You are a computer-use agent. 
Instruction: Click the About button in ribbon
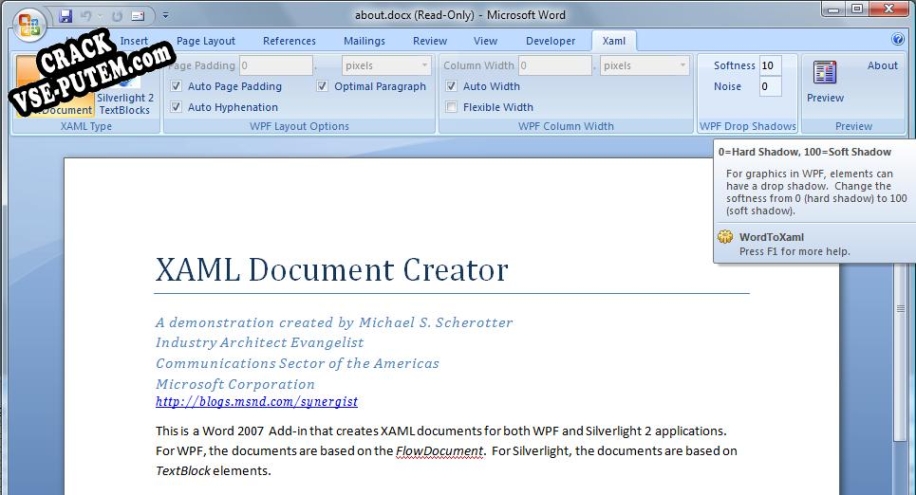click(x=882, y=65)
